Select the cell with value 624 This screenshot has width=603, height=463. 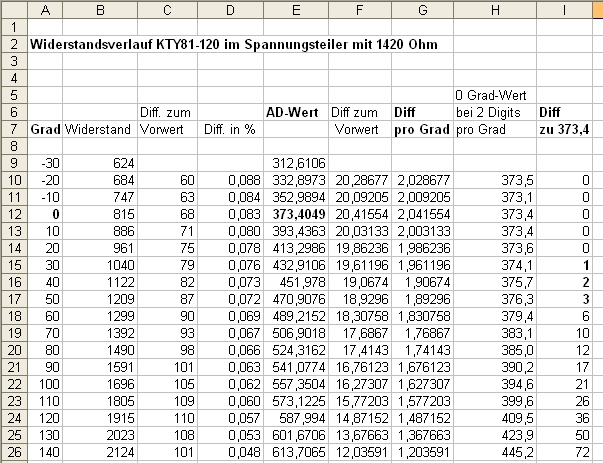pyautogui.click(x=100, y=163)
